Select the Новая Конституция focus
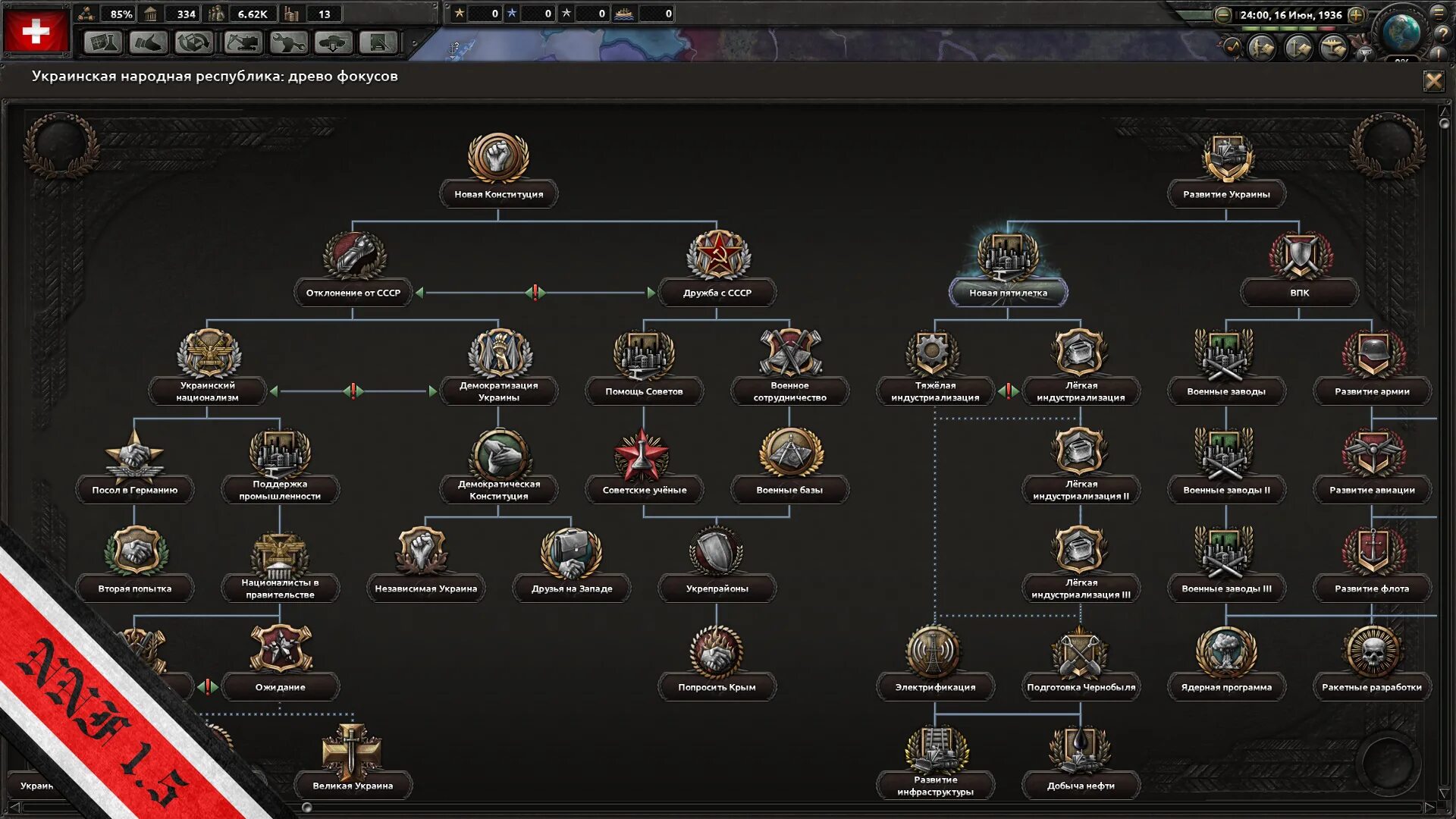The image size is (1456, 819). 498,171
